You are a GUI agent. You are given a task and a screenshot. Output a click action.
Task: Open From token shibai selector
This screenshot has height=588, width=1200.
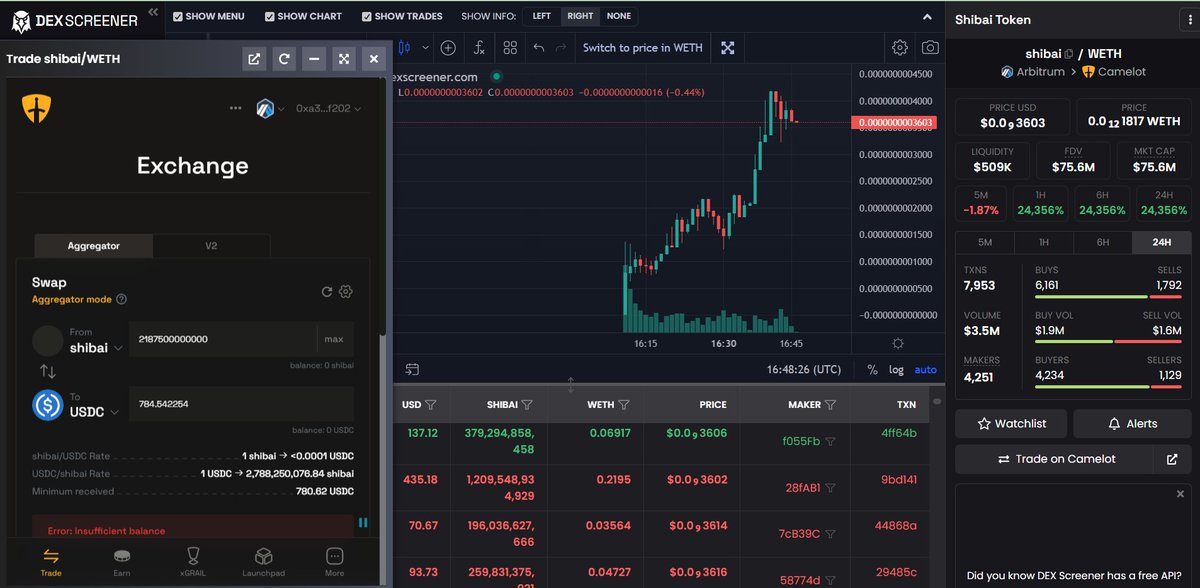96,347
